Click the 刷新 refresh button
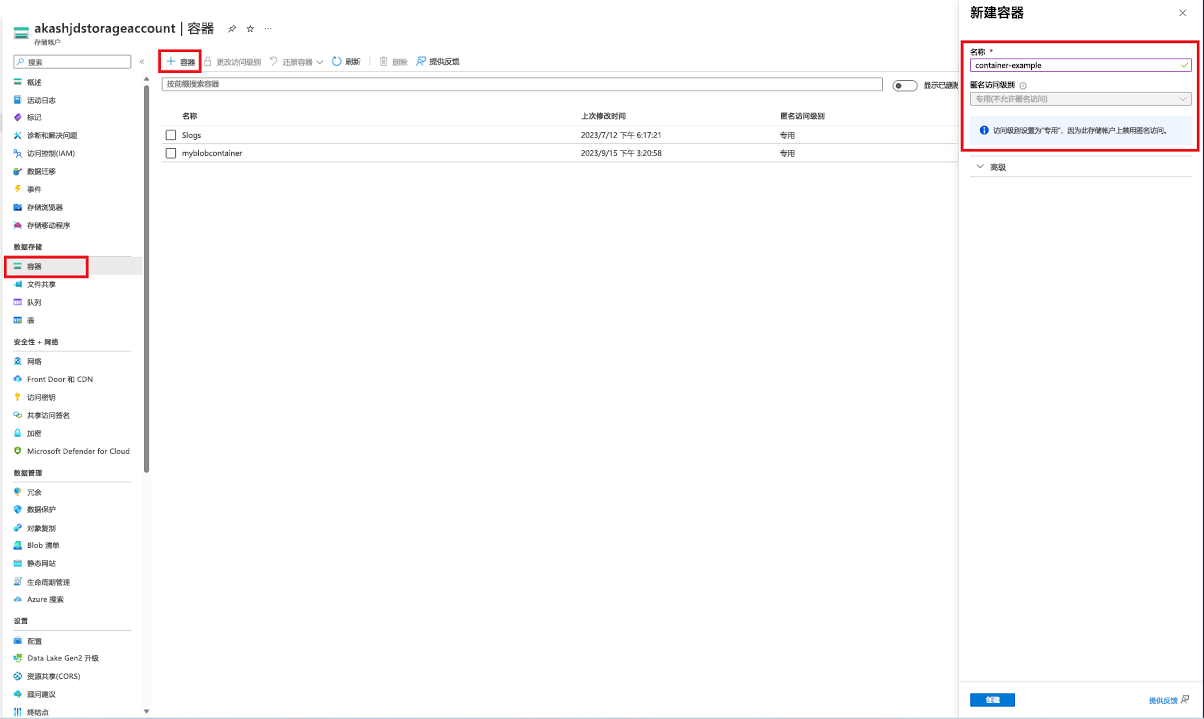This screenshot has height=719, width=1204. (346, 62)
